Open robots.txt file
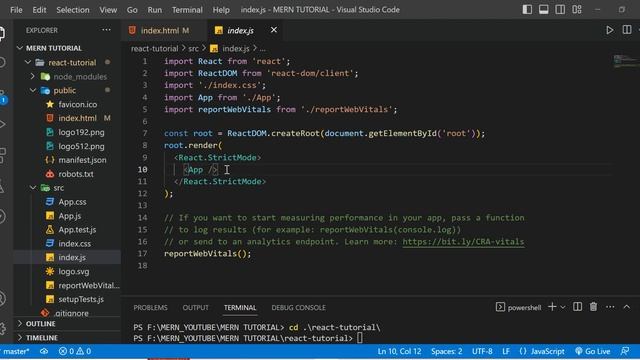 tap(70, 174)
